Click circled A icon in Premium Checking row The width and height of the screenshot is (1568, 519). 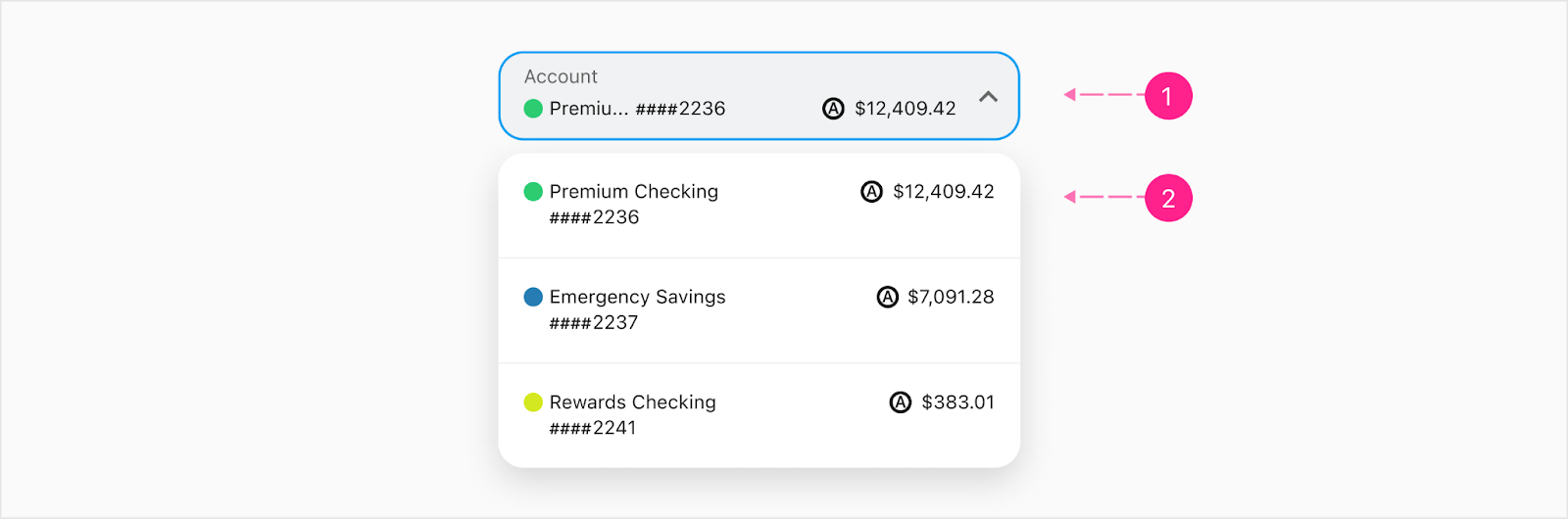click(x=871, y=192)
